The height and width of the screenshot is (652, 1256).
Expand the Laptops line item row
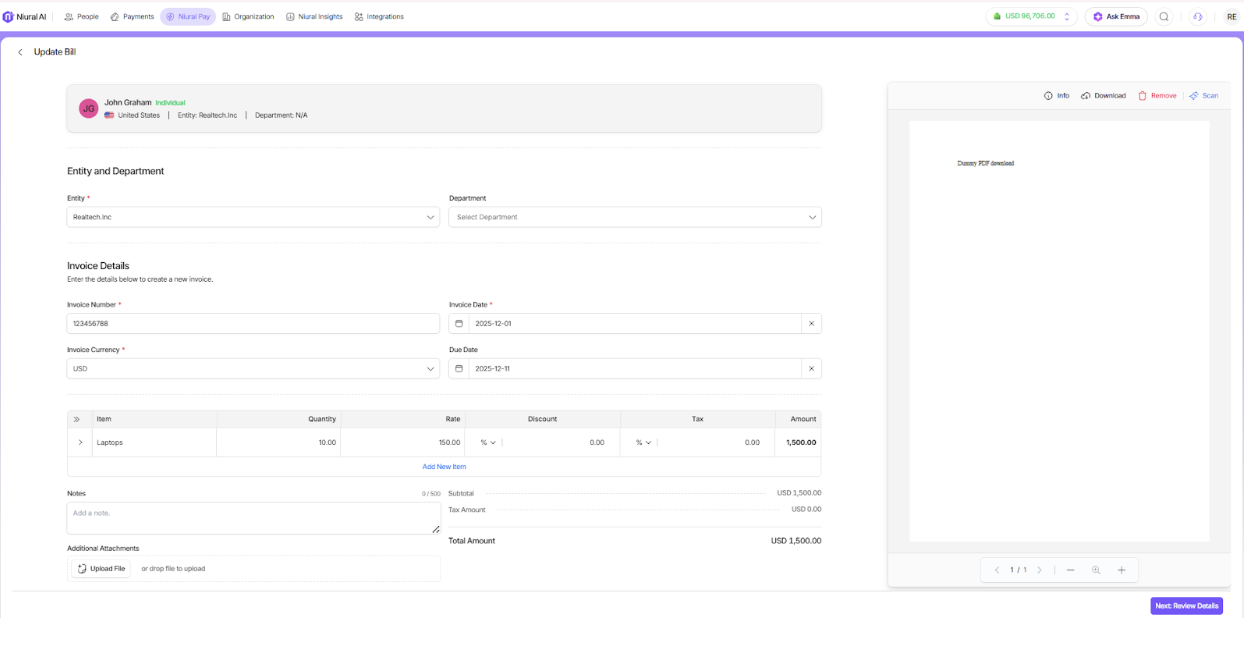point(80,442)
